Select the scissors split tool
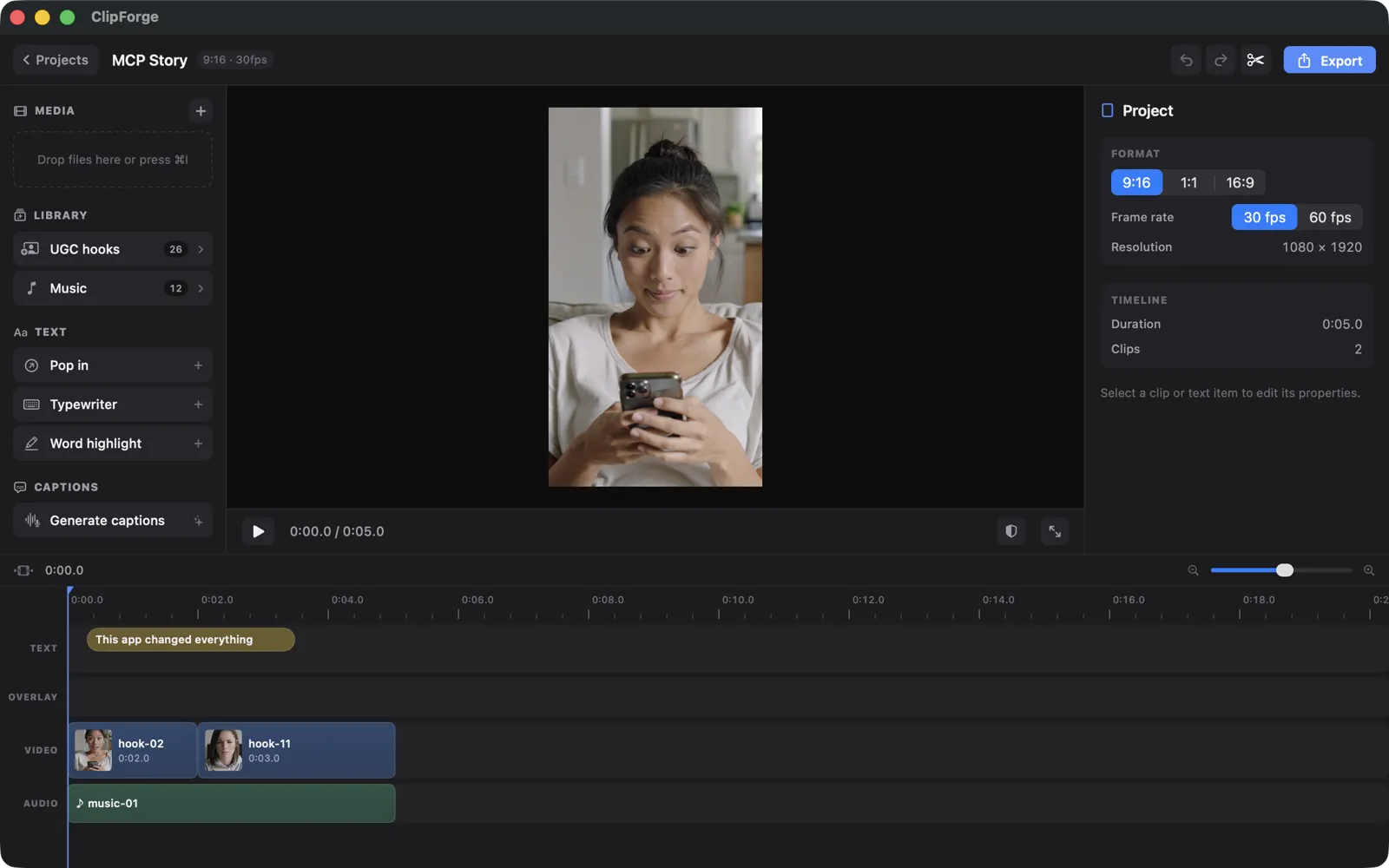 click(x=1255, y=60)
